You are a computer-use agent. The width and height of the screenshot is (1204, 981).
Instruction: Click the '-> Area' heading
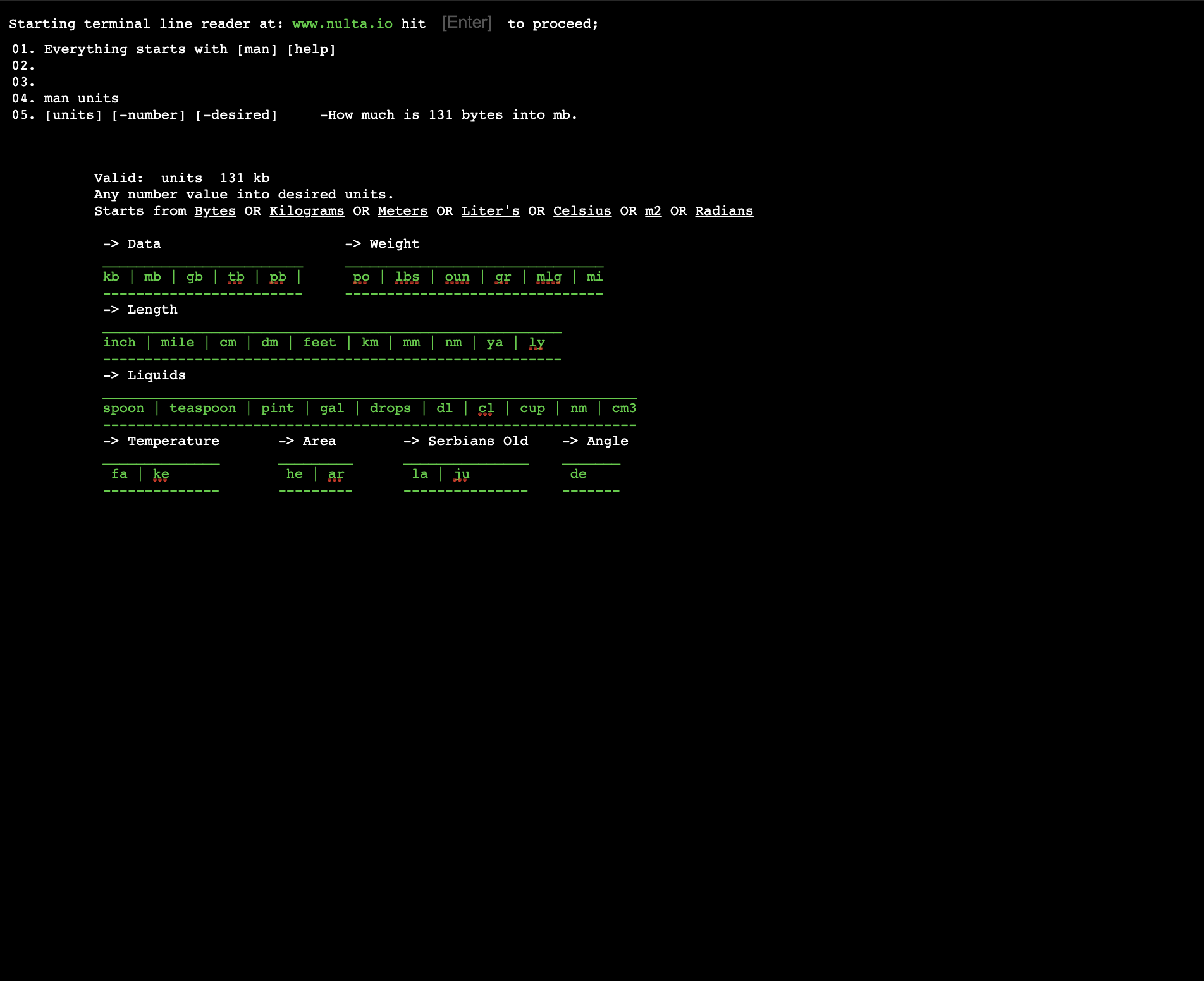(307, 441)
